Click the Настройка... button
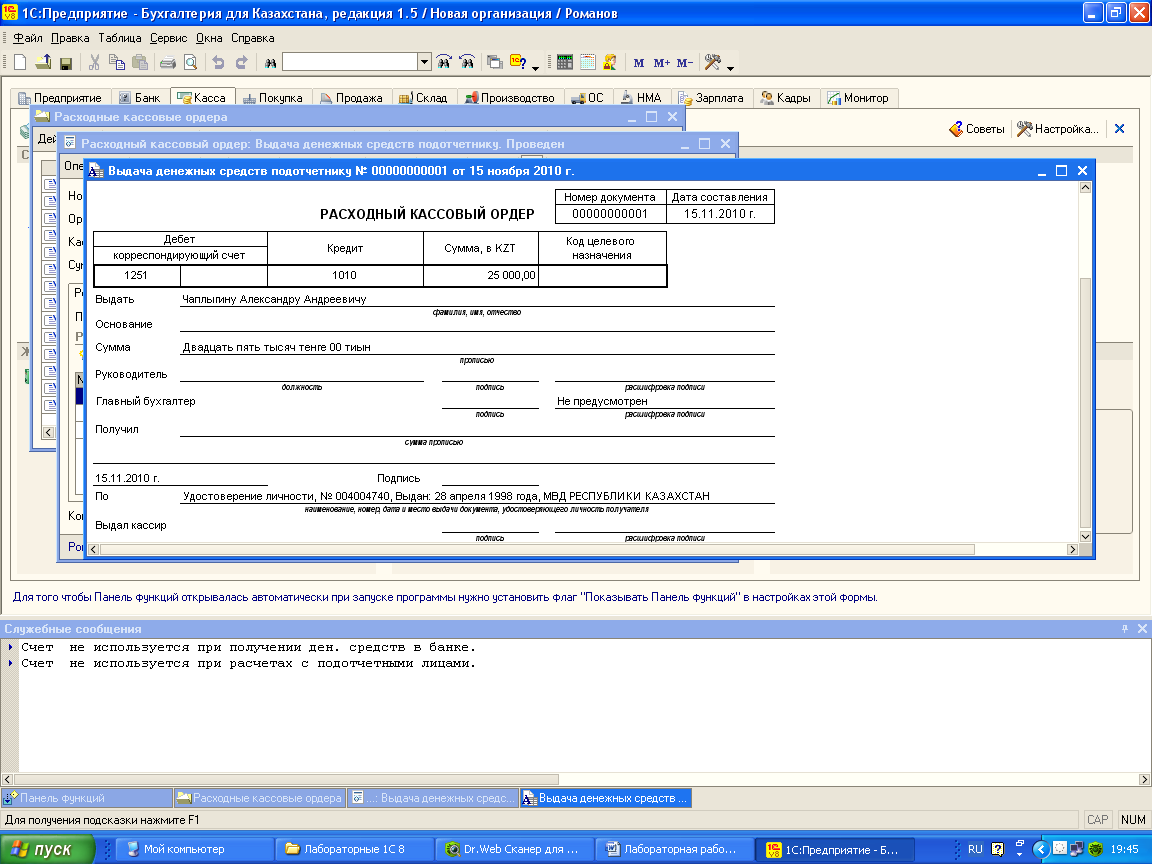The image size is (1152, 864). tap(1058, 129)
